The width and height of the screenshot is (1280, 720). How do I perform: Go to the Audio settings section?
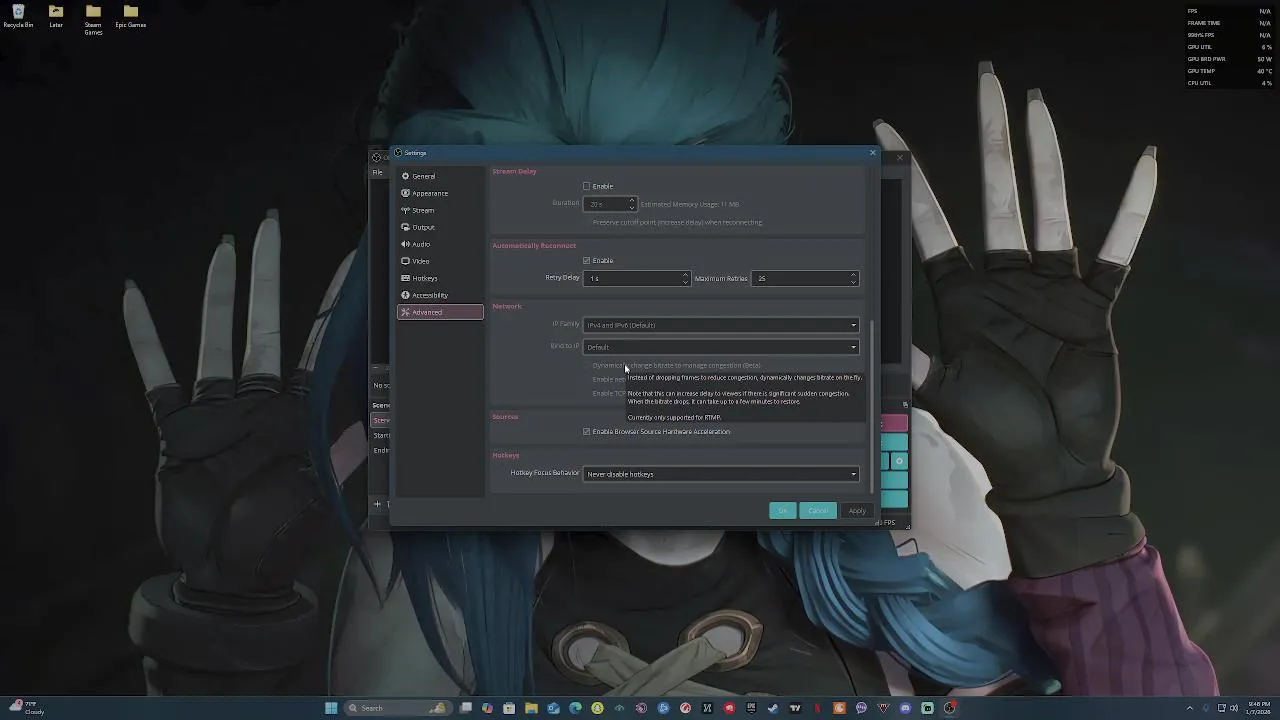(440, 244)
